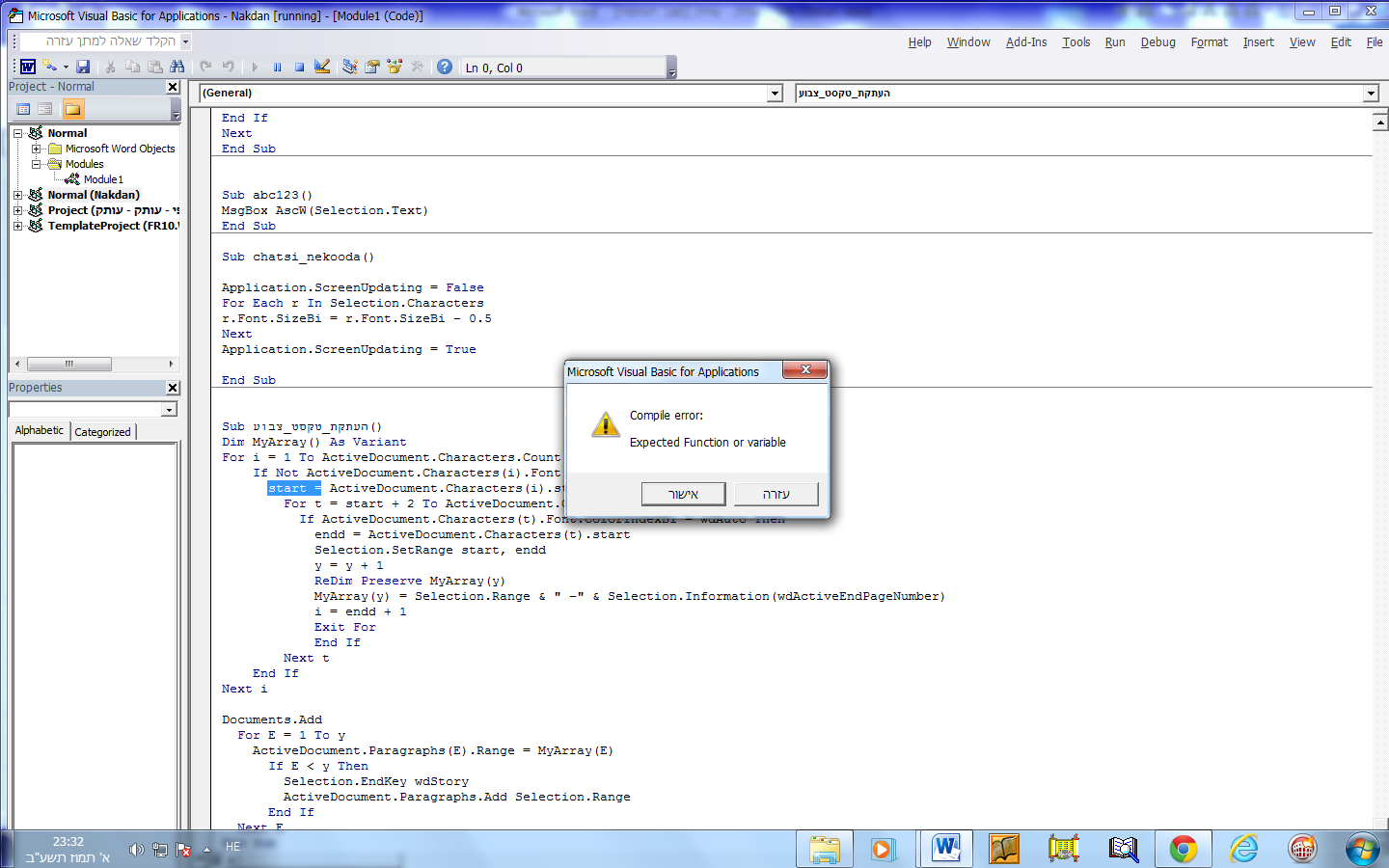The height and width of the screenshot is (868, 1389).
Task: Save the Normal project with the floppy icon
Action: click(x=83, y=67)
